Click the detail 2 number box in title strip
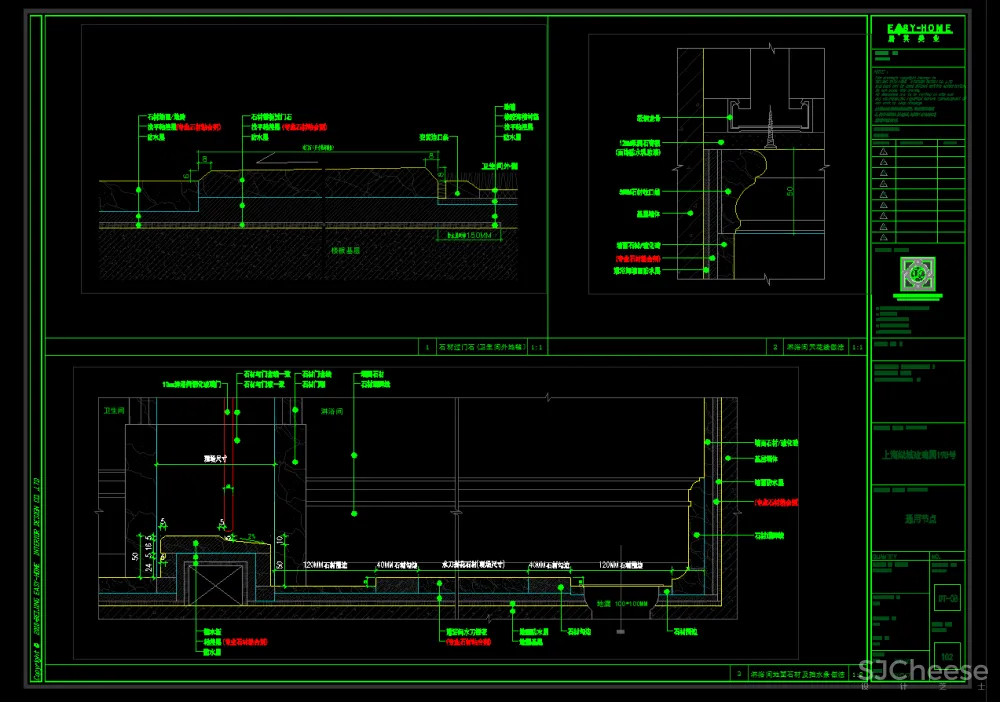 pos(775,347)
